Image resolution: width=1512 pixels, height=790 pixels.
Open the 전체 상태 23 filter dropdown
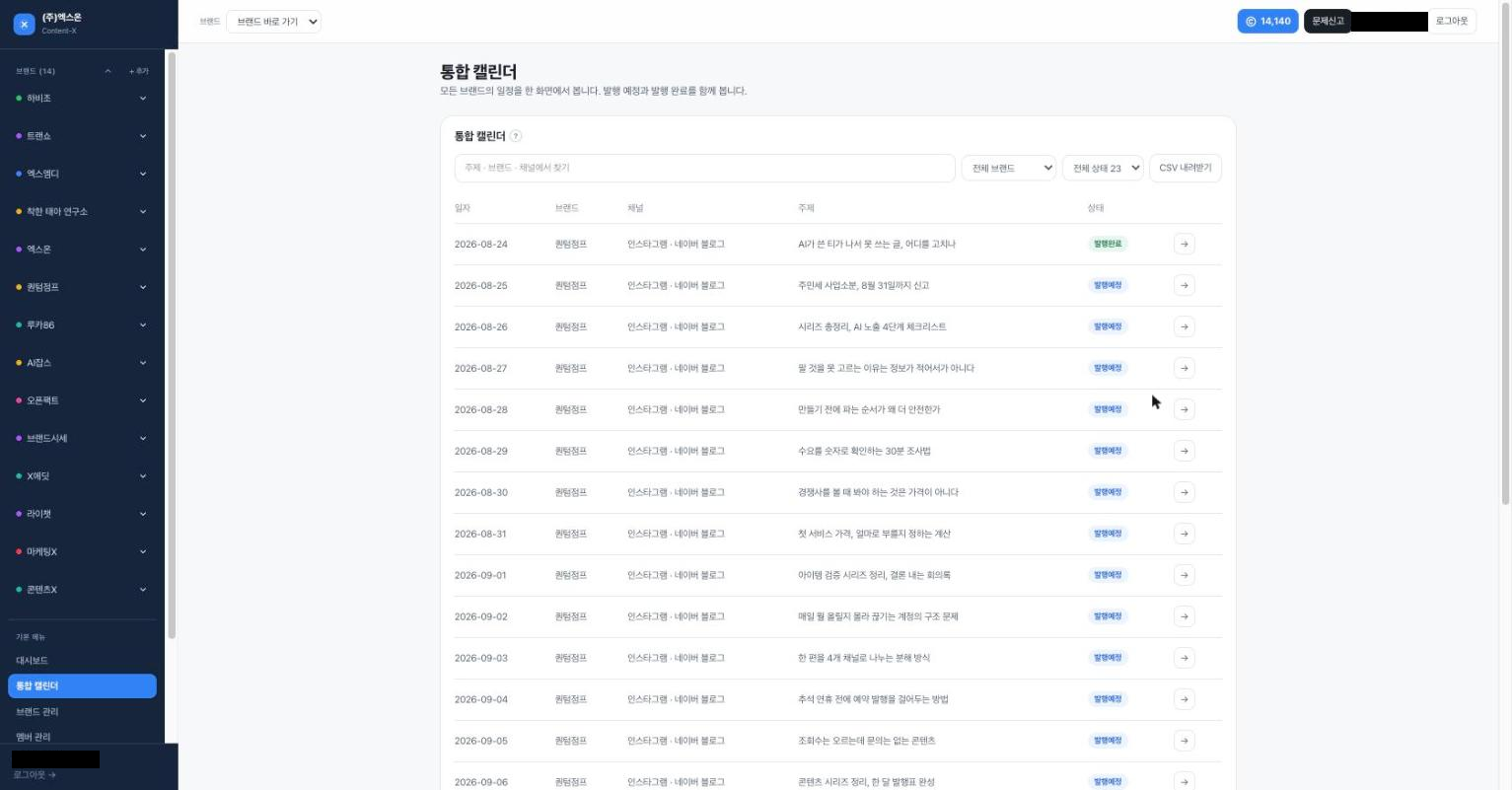[1103, 168]
